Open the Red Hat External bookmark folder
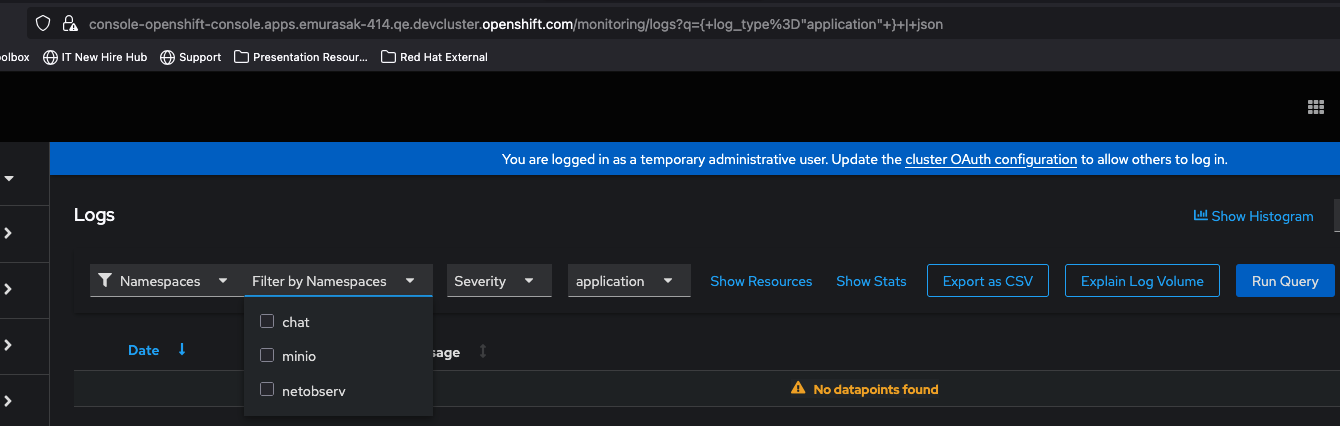This screenshot has height=426, width=1340. tap(435, 57)
